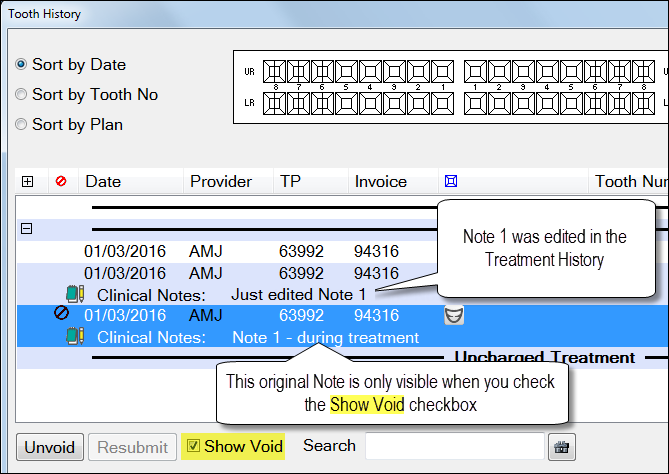669x474 pixels.
Task: Click 'Note 1 - during treatment' note text
Action: (326, 337)
